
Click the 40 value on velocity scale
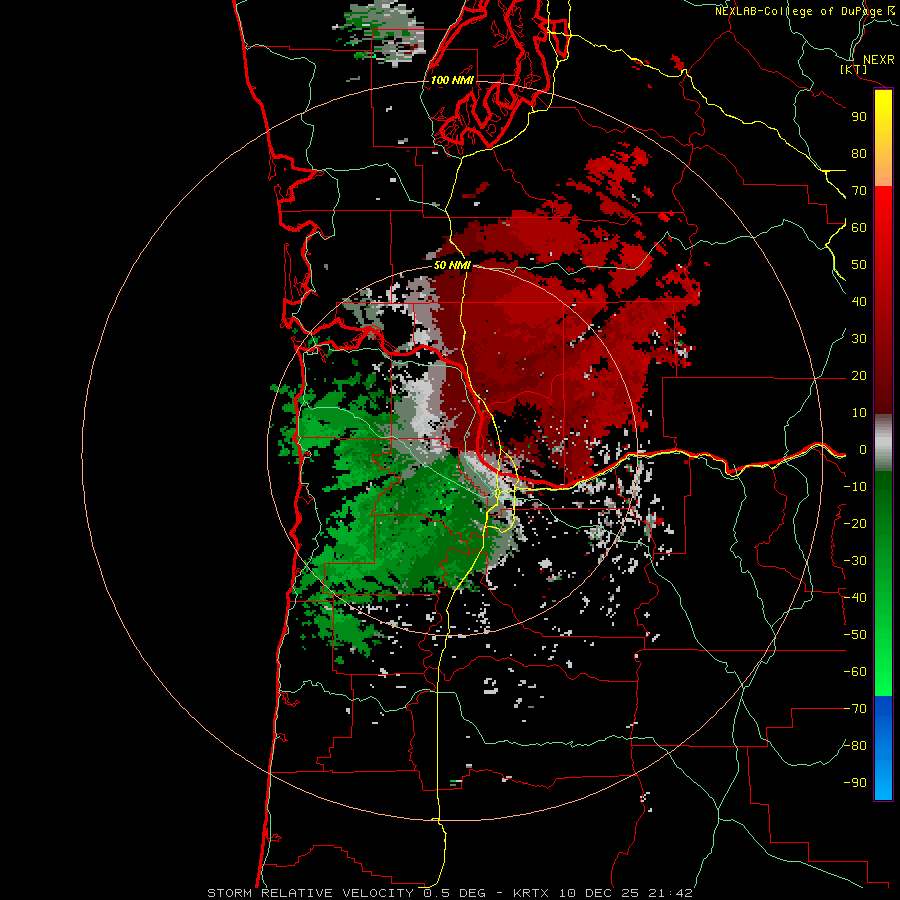click(x=859, y=302)
